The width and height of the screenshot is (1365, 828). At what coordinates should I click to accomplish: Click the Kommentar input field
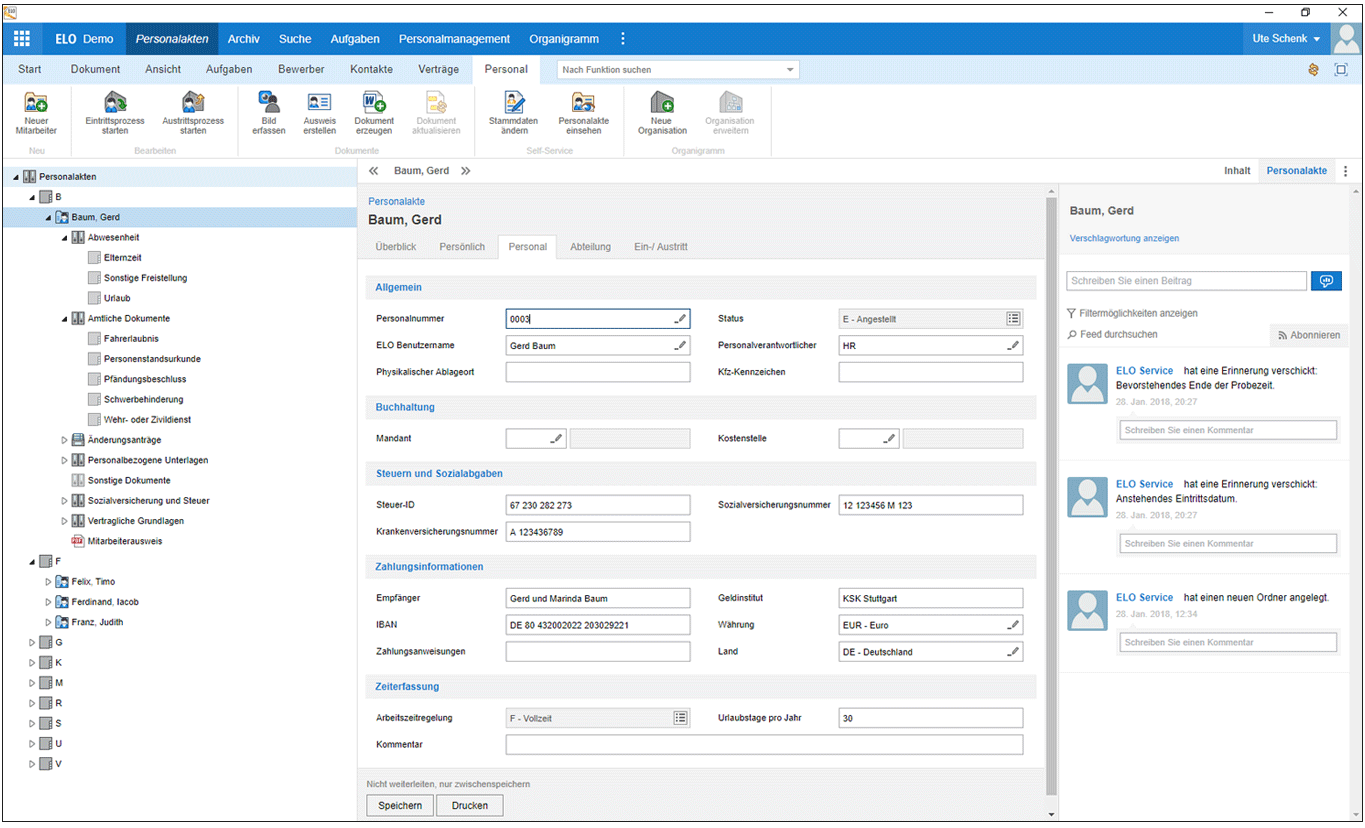coord(765,745)
